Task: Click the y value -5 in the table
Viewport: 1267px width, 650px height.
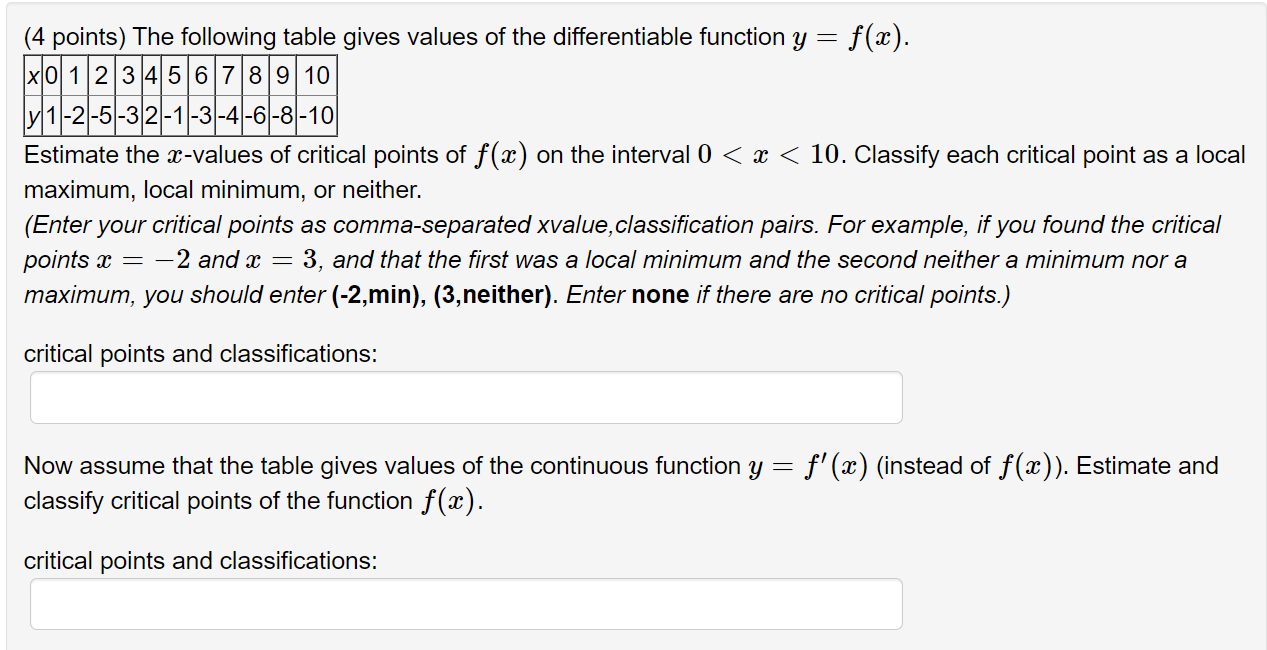Action: click(100, 113)
